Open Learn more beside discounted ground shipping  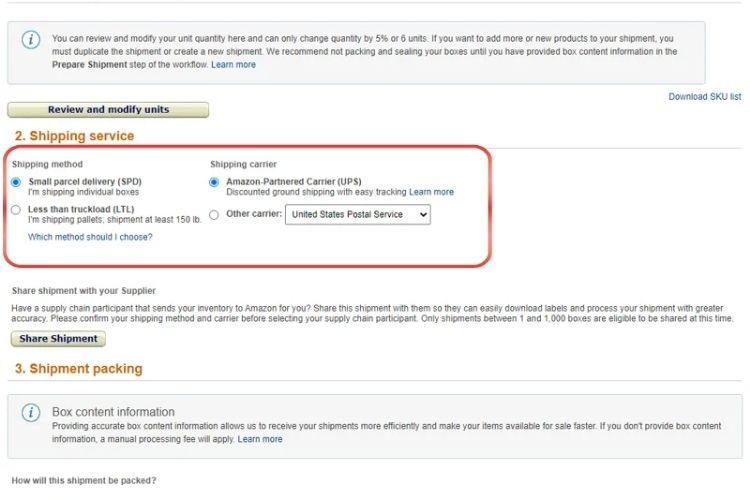(x=431, y=192)
